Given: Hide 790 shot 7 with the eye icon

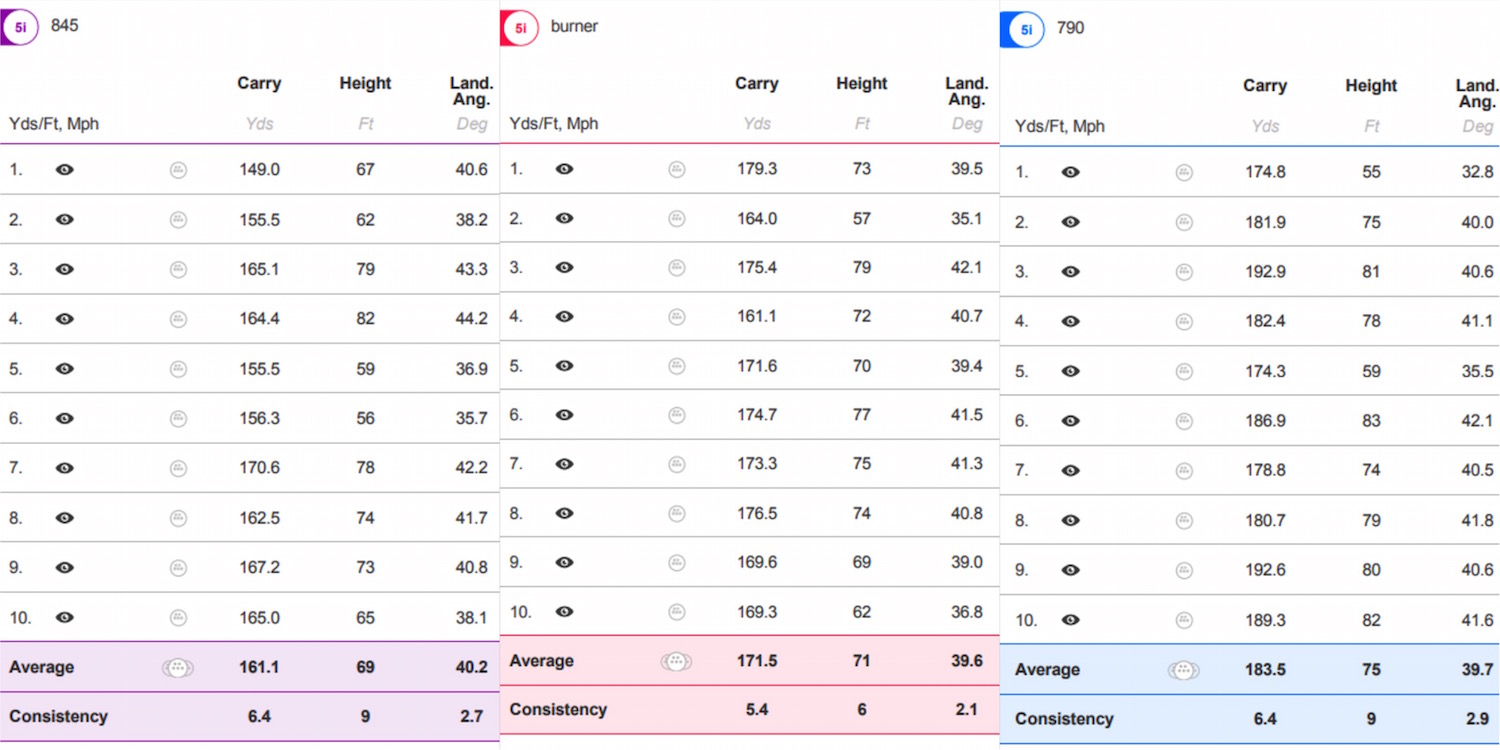Looking at the screenshot, I should tap(1070, 470).
